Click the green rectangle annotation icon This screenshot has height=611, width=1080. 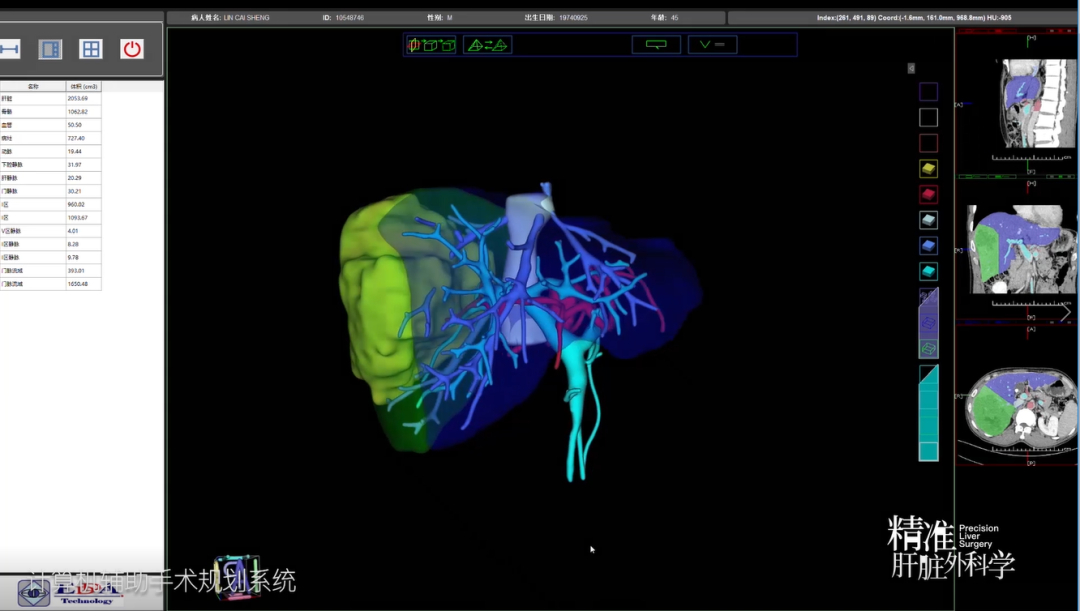pyautogui.click(x=656, y=45)
